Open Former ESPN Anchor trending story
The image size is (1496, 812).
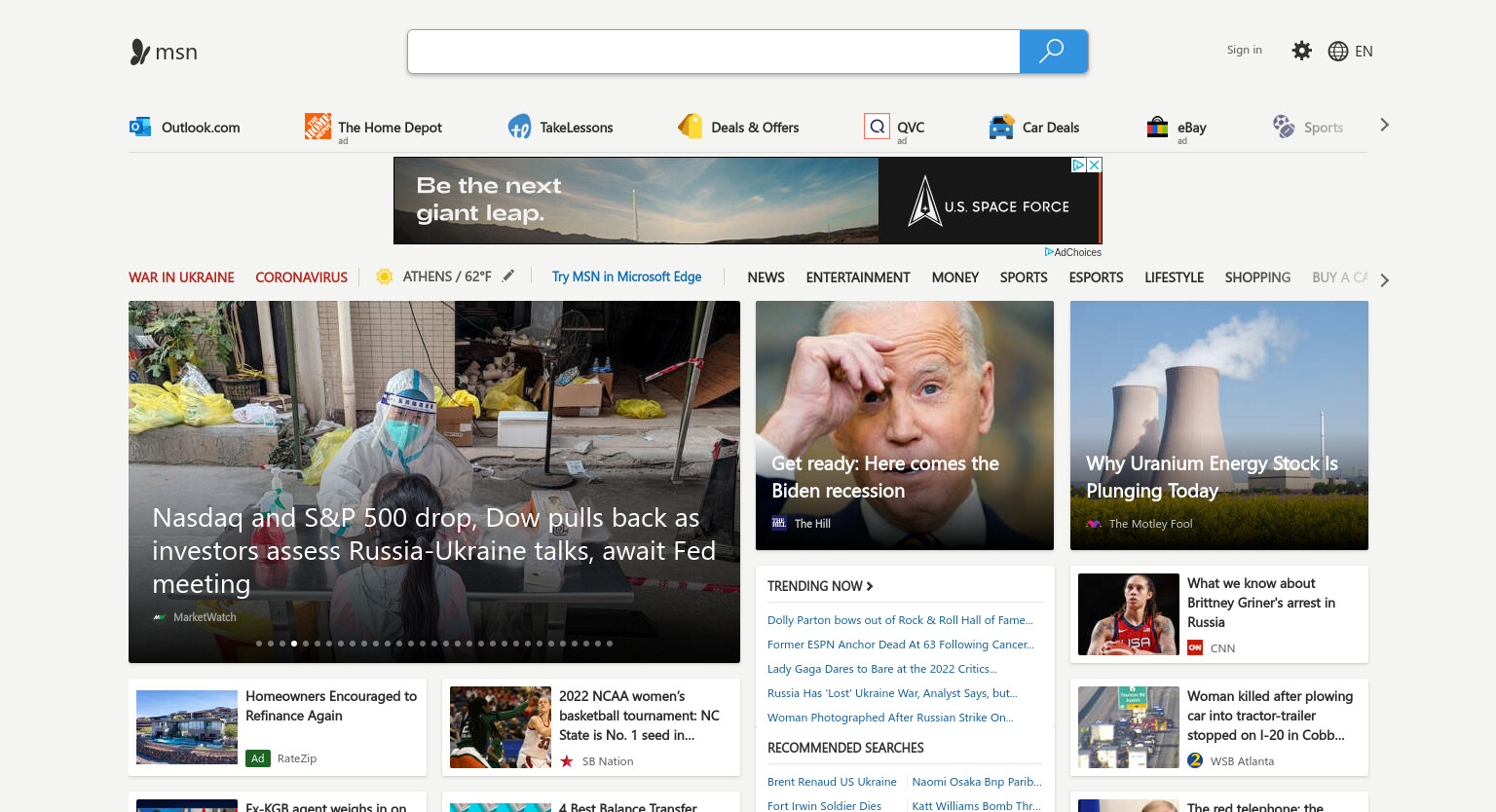point(901,645)
